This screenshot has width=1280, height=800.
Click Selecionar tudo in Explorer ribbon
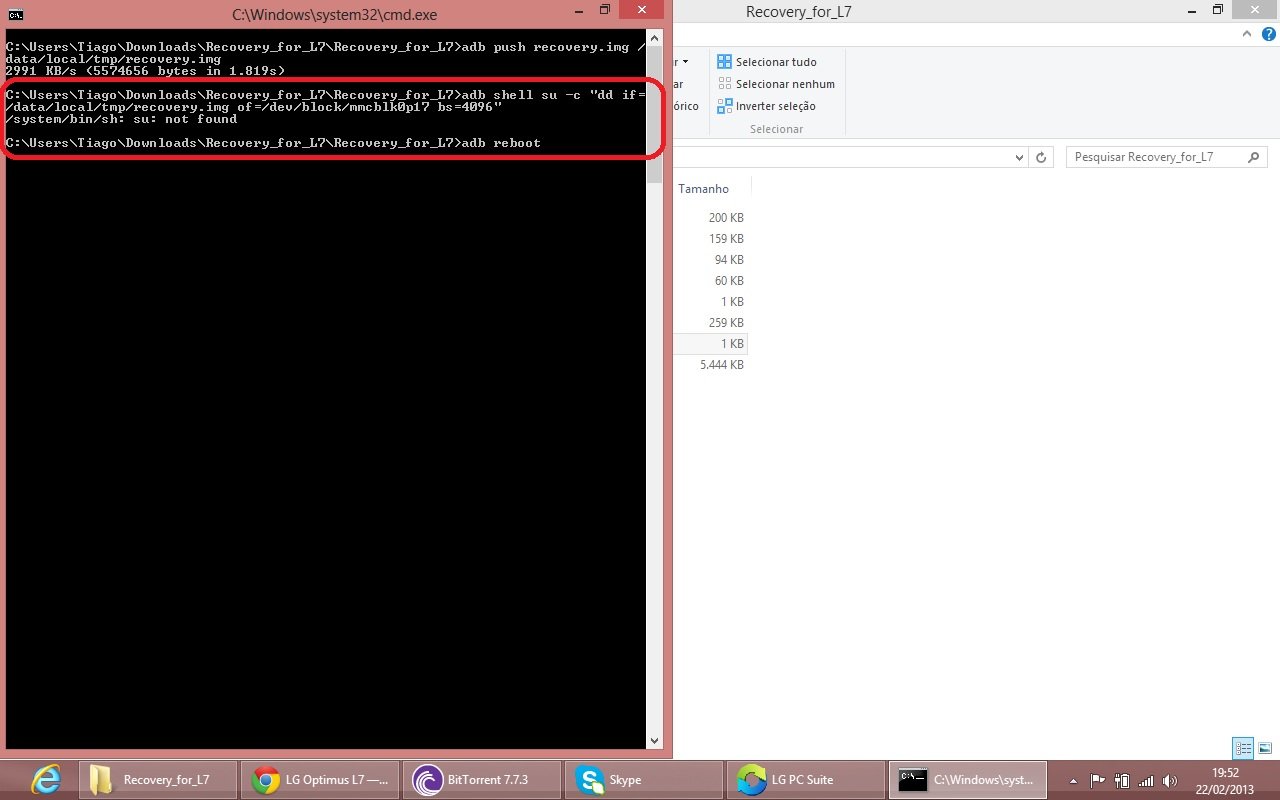click(767, 62)
